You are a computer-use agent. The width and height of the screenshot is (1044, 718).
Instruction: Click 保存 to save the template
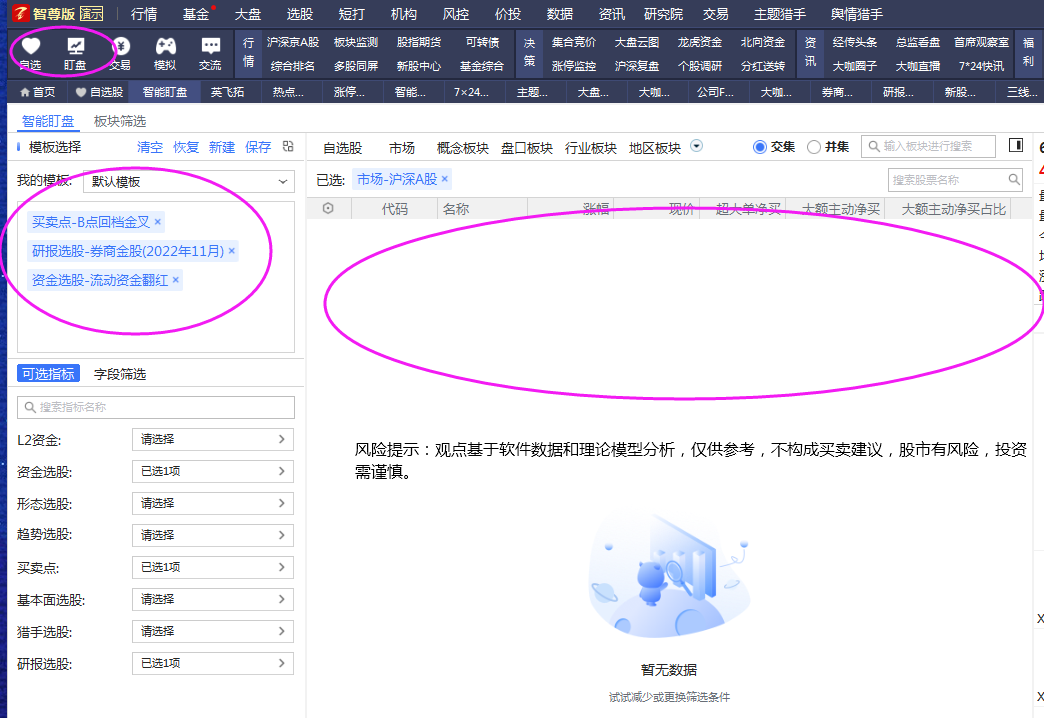click(x=258, y=147)
